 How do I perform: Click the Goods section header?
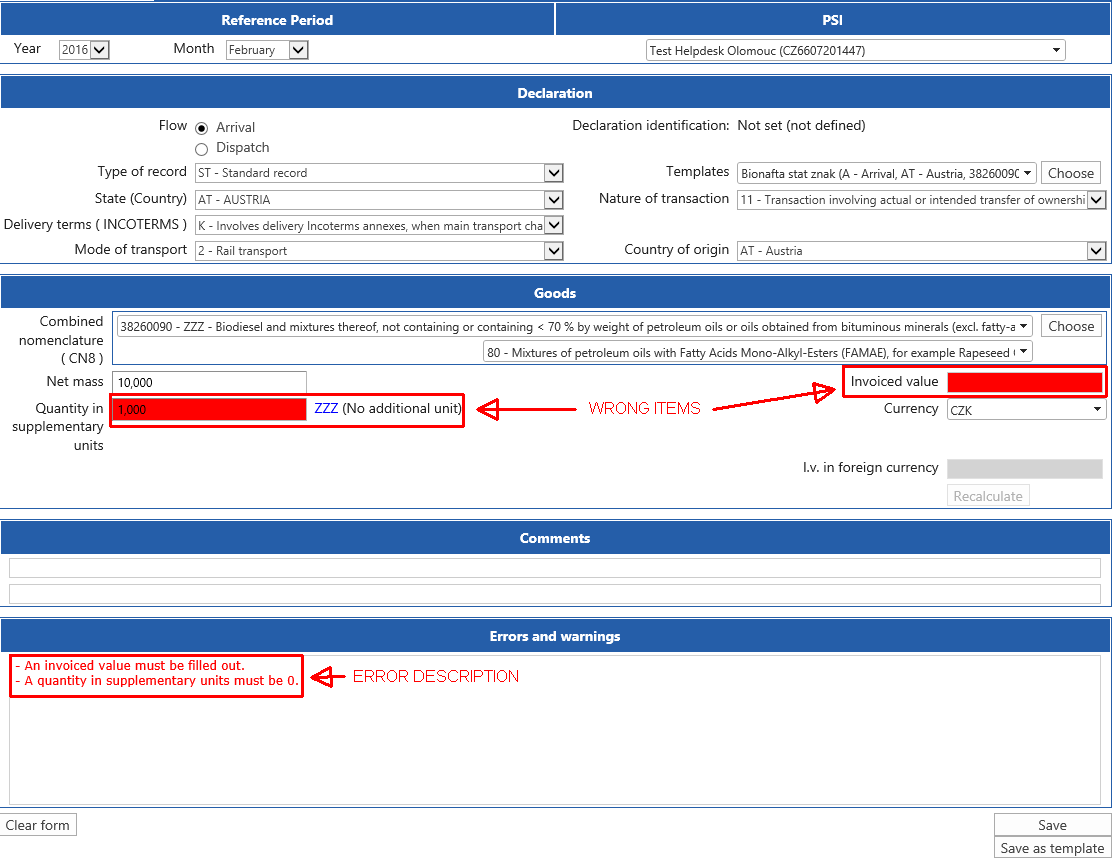pyautogui.click(x=555, y=293)
